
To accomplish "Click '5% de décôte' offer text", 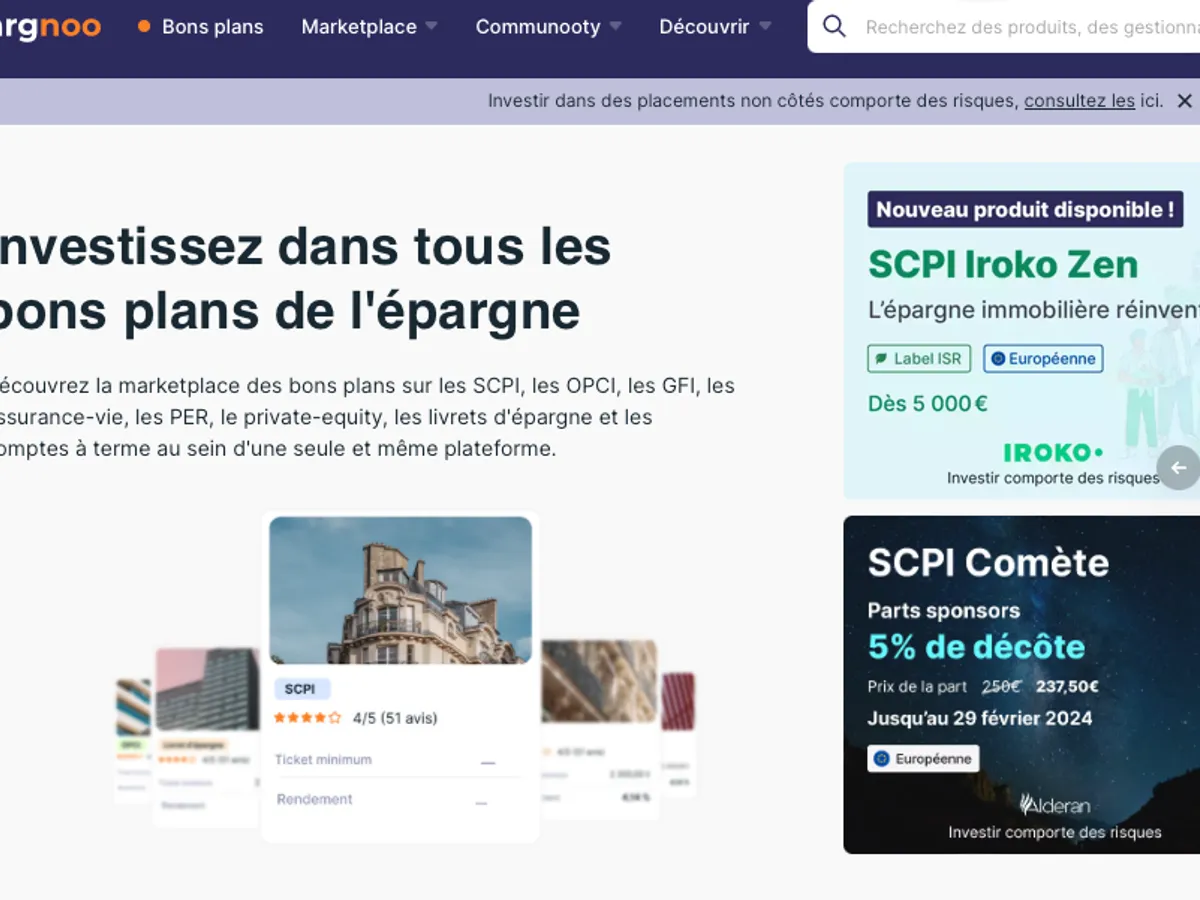I will [976, 647].
